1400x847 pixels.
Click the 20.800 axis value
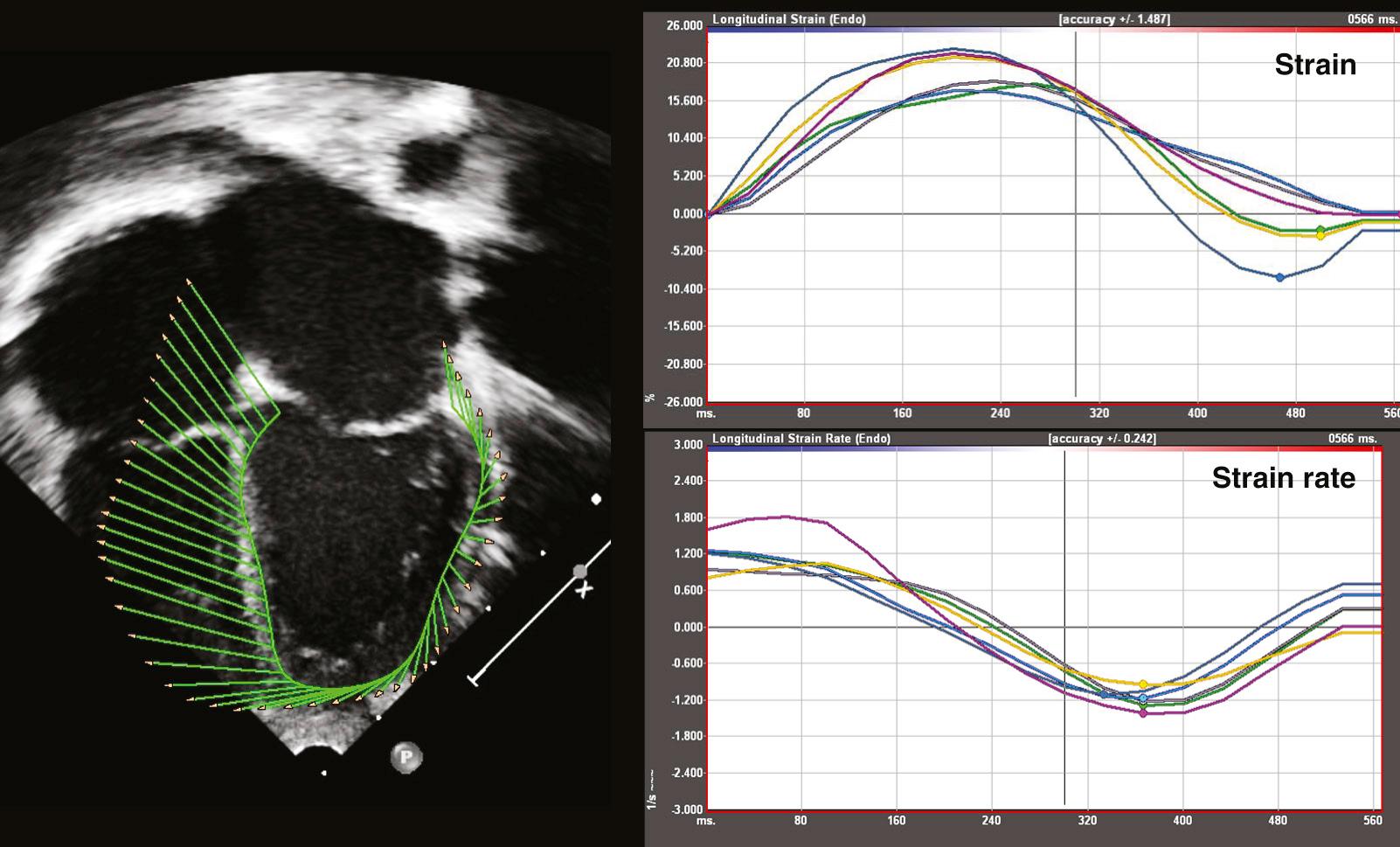(684, 63)
